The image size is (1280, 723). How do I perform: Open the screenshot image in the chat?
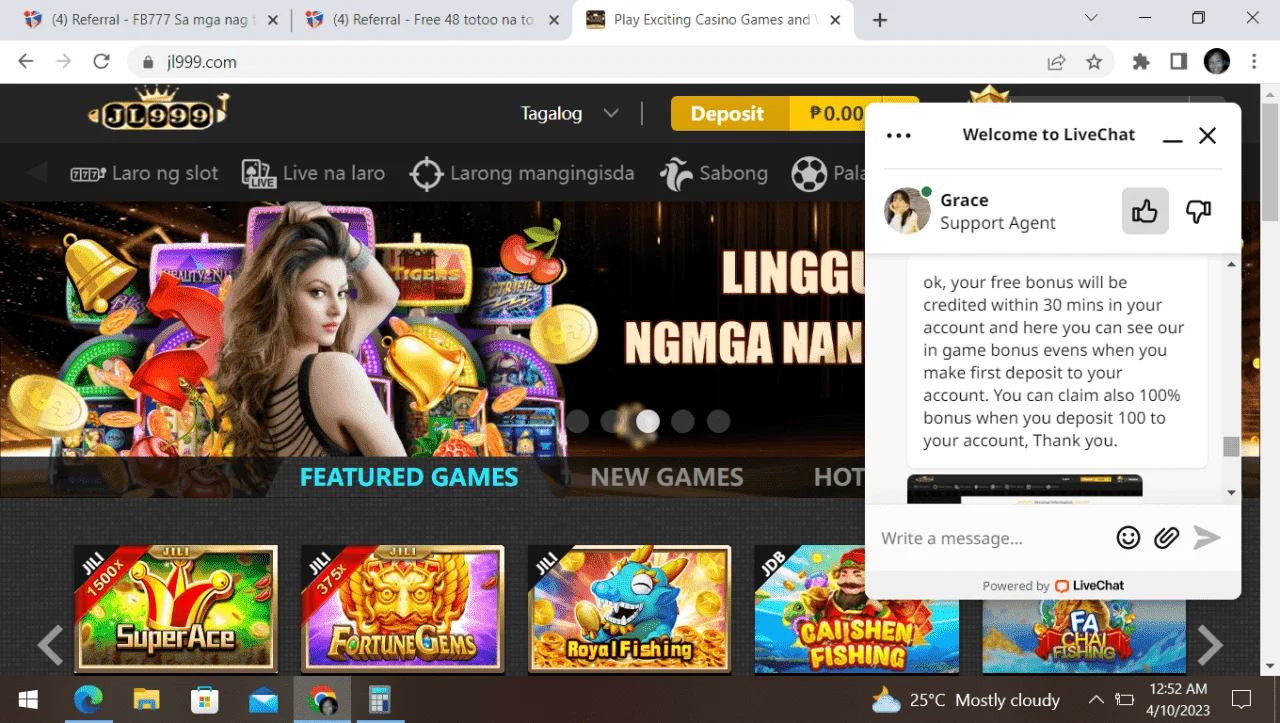point(1025,487)
